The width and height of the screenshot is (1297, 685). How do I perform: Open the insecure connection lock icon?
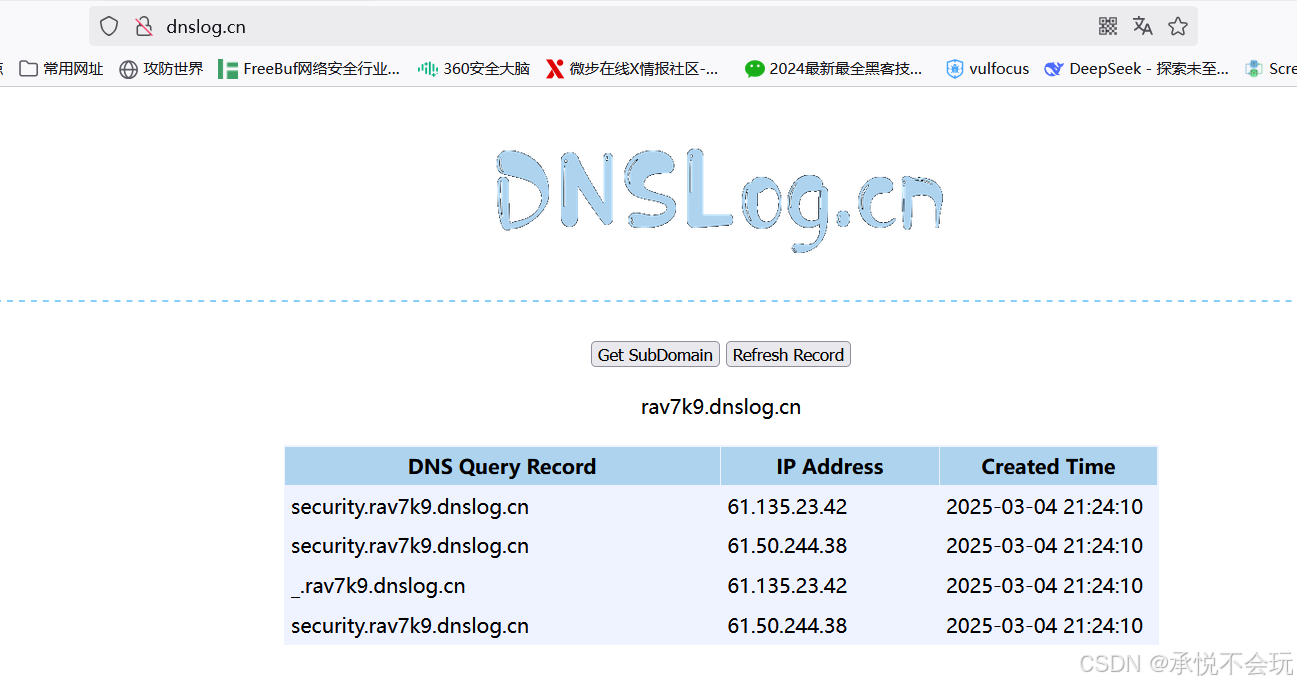tap(144, 27)
